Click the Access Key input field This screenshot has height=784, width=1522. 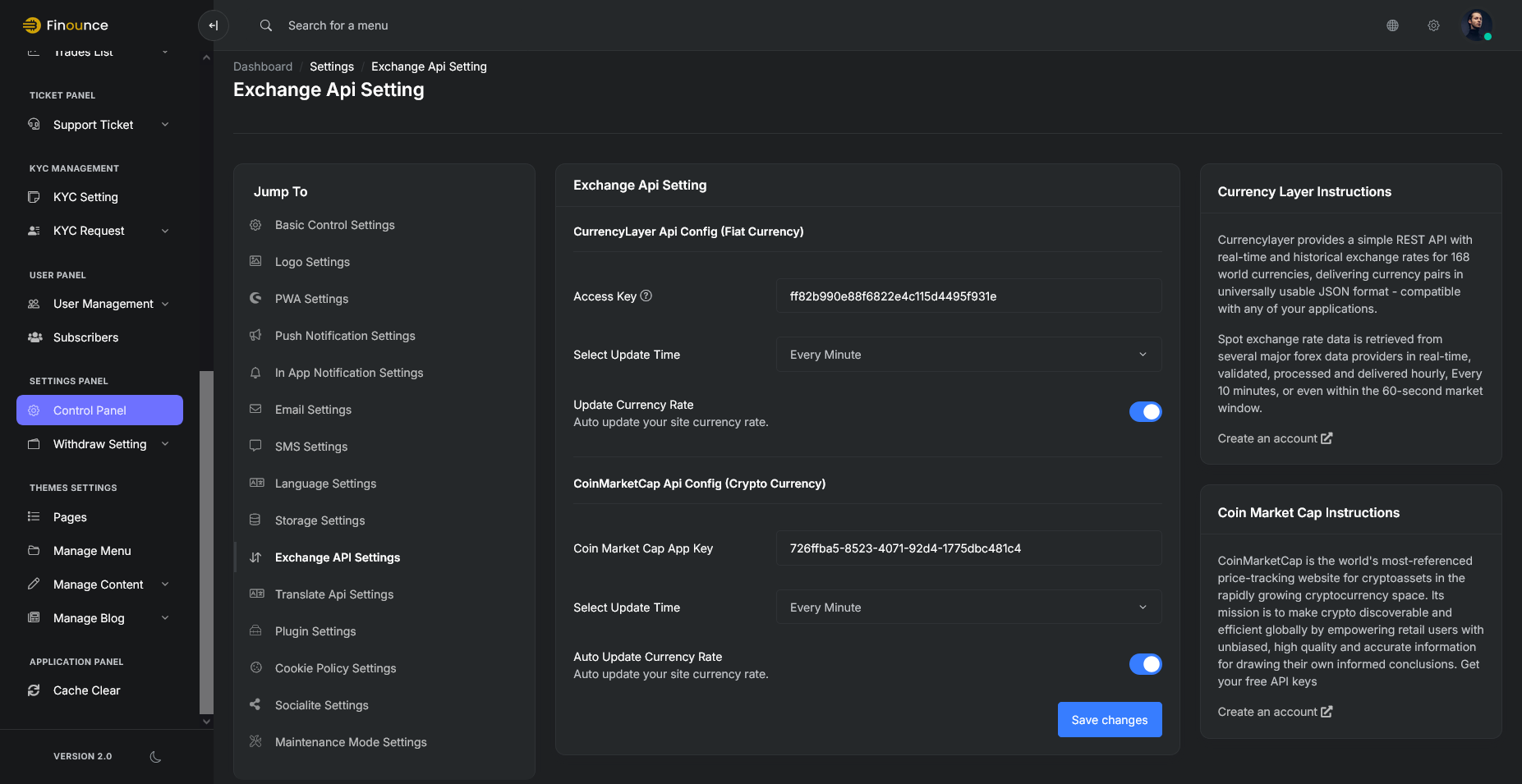click(968, 296)
